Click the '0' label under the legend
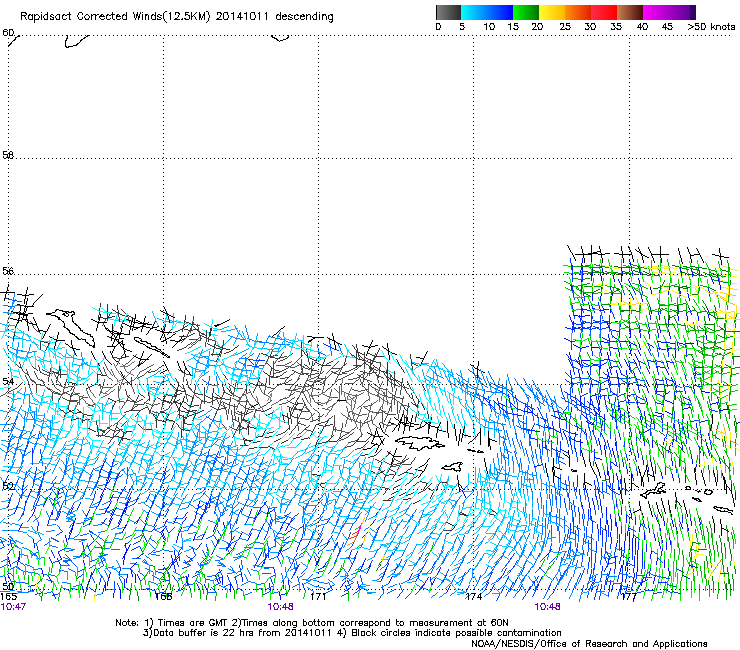The image size is (740, 650). (x=438, y=27)
